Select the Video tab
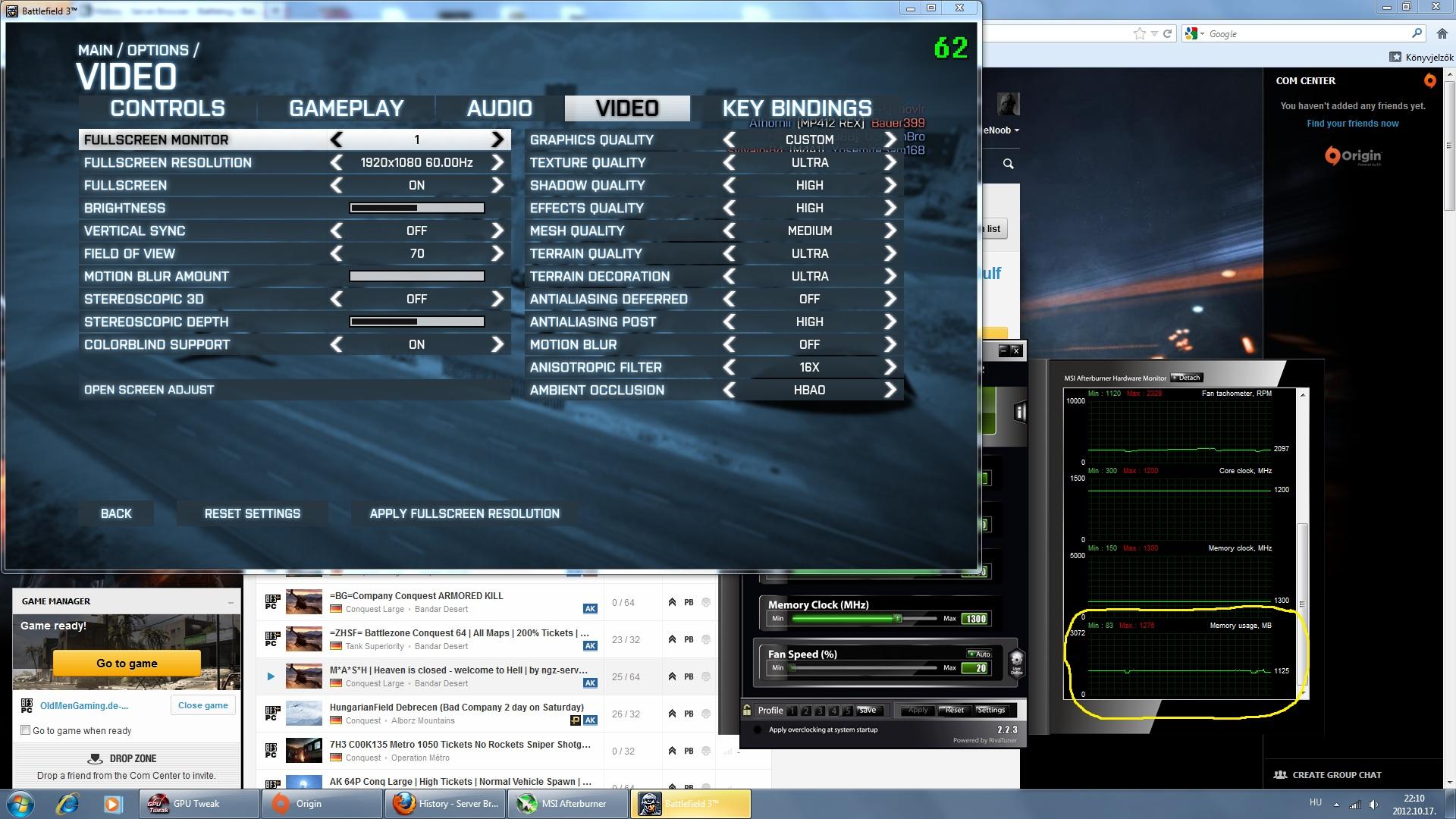 (627, 108)
